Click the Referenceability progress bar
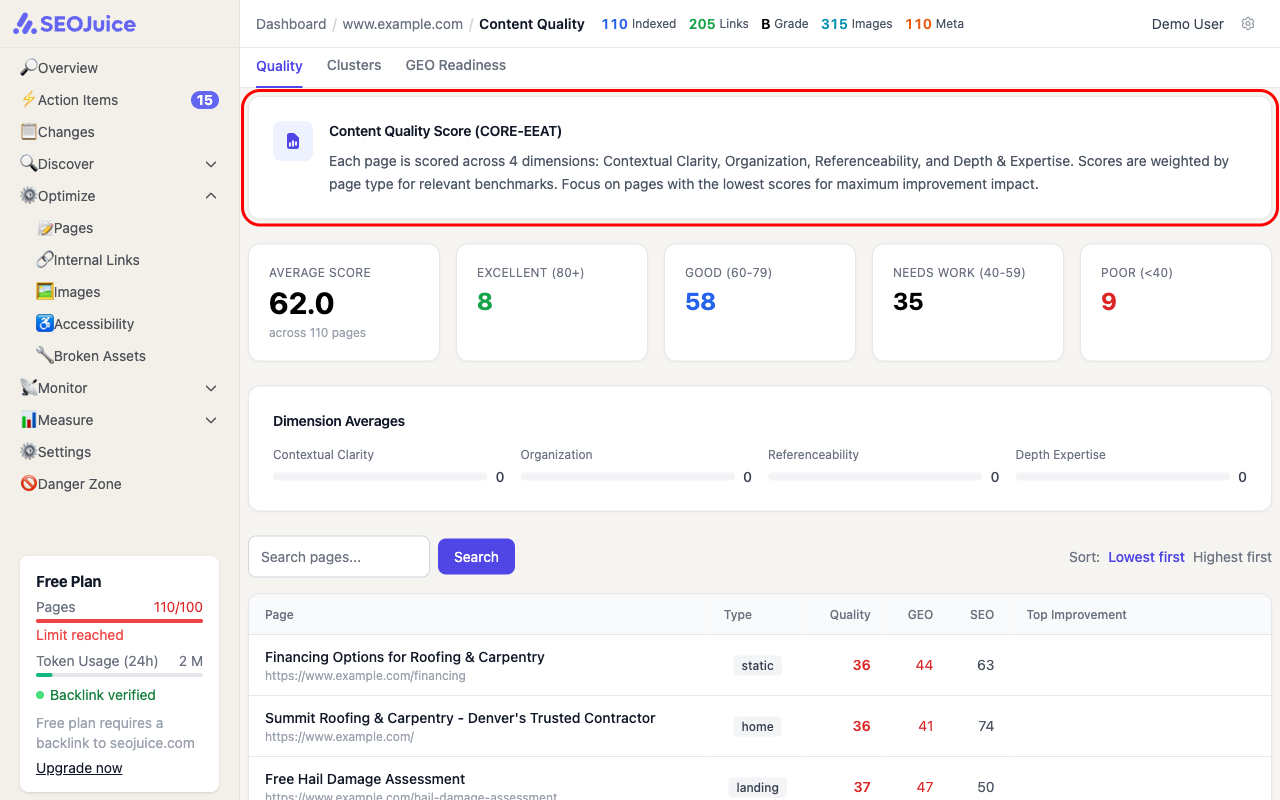Viewport: 1280px width, 800px height. click(x=875, y=477)
